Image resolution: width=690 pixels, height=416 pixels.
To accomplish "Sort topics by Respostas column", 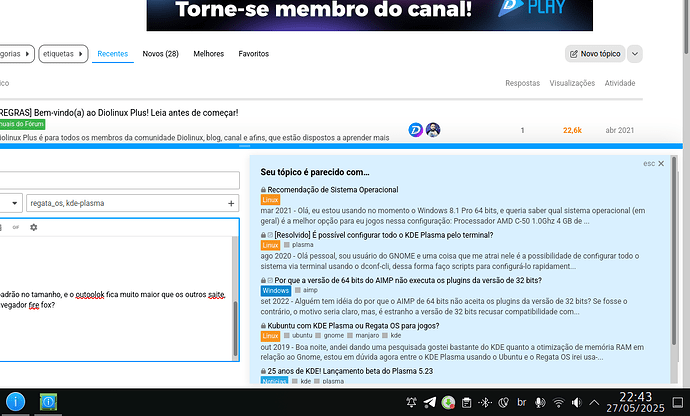I will 522,83.
